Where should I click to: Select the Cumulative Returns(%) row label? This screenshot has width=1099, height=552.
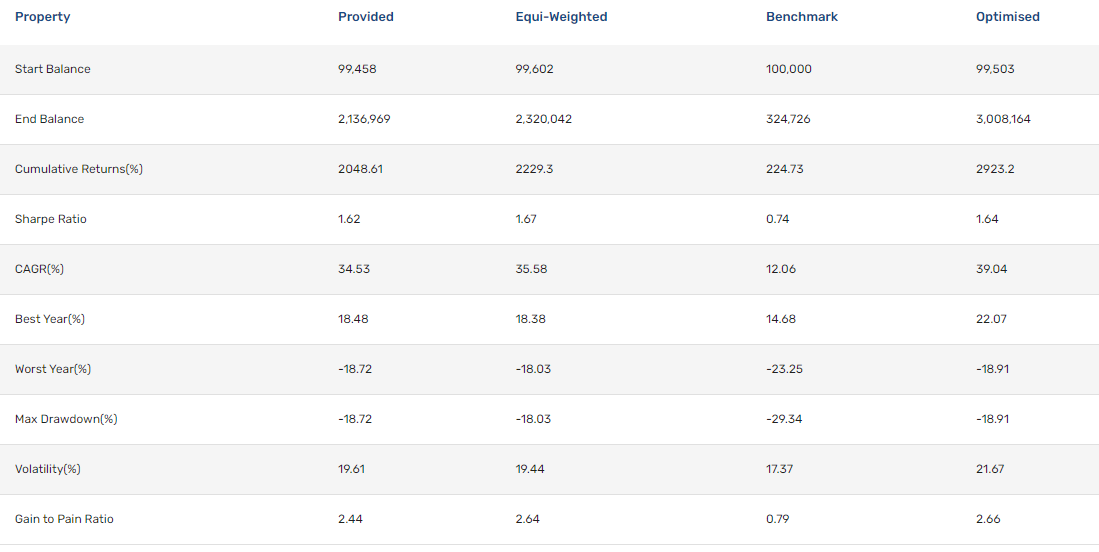click(x=78, y=169)
